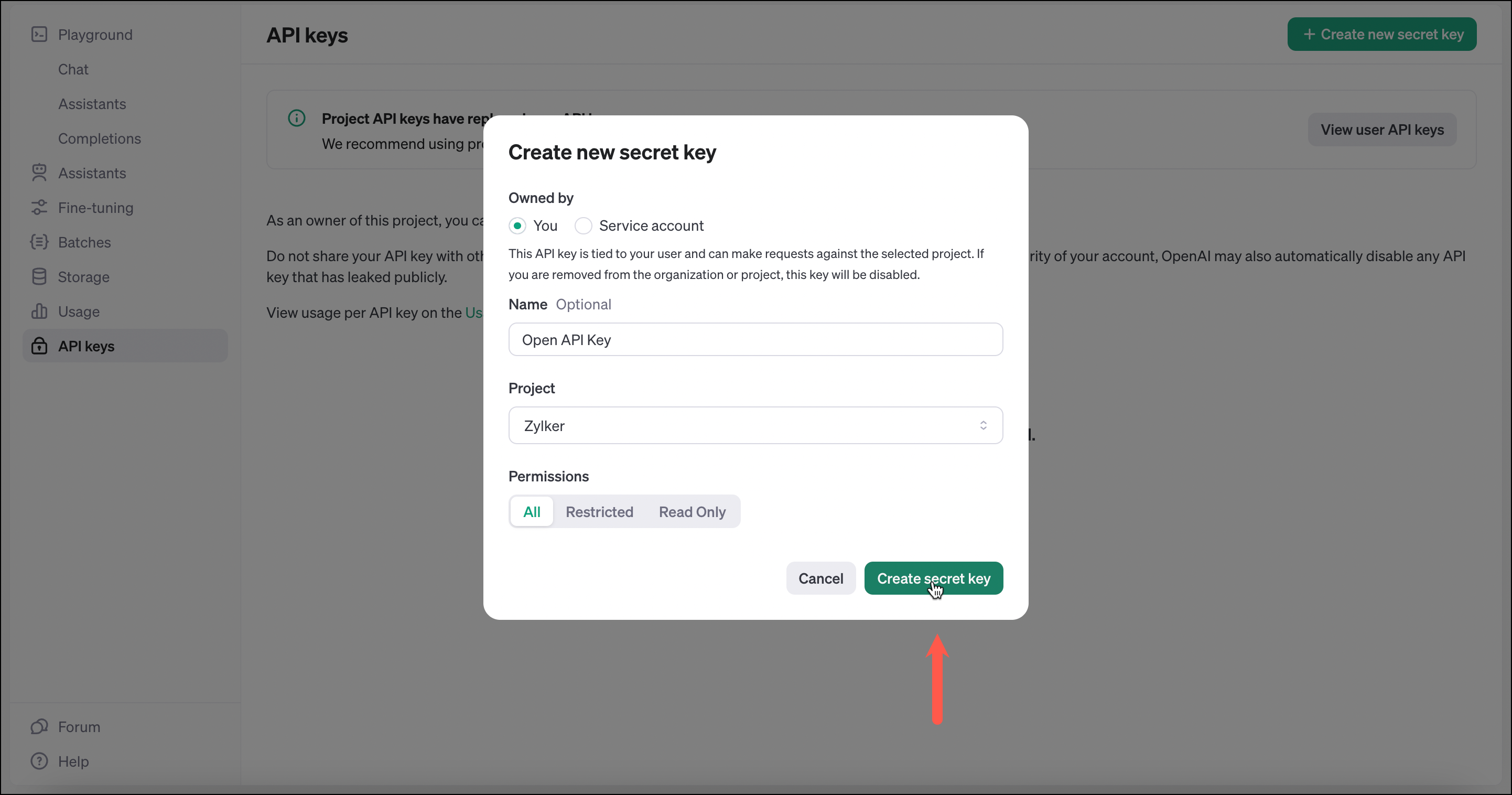Switch permissions to Restricted
Screen dimensions: 1512x795
click(599, 511)
